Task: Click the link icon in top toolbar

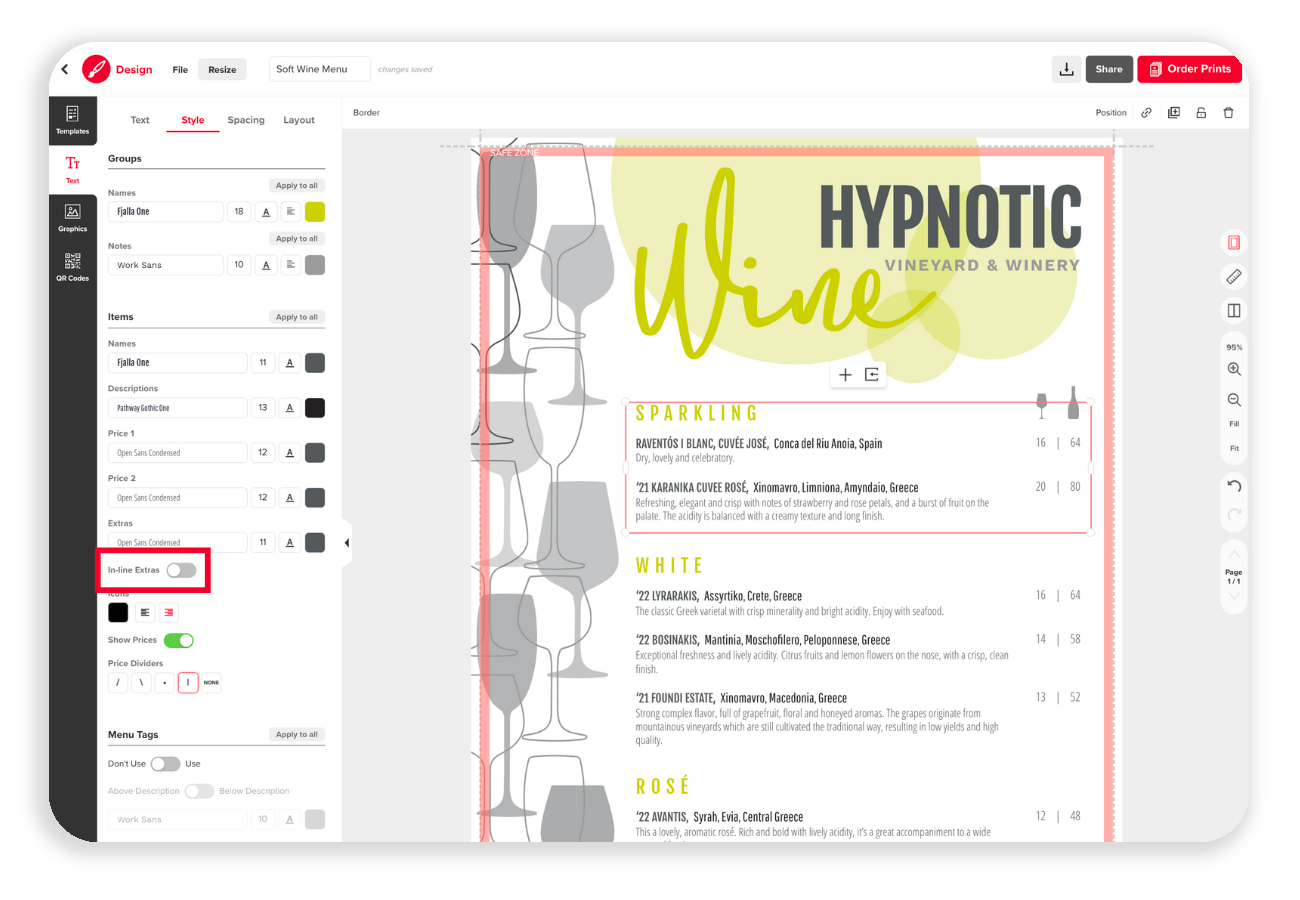Action: coord(1147,113)
